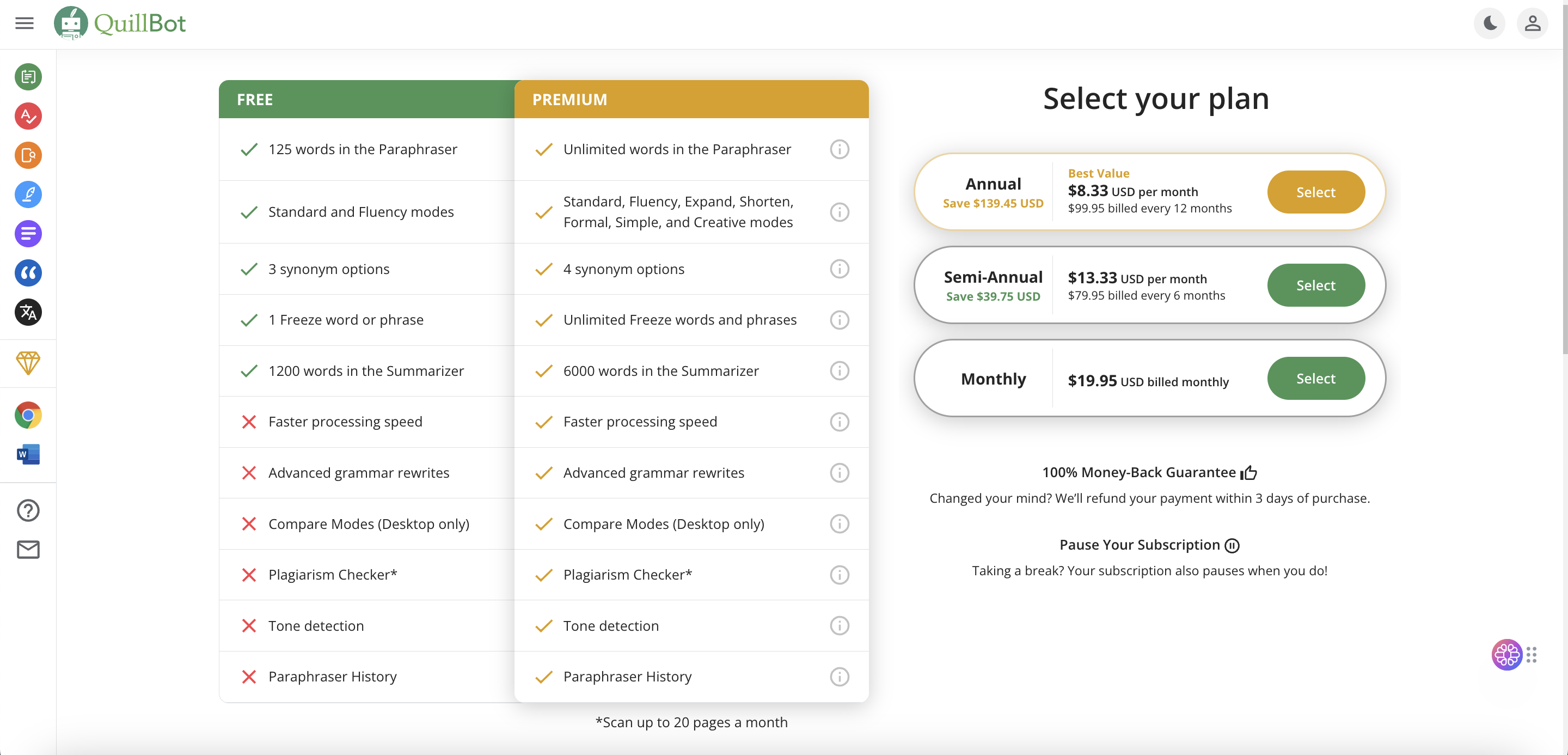
Task: Show info for Unlimited words in Paraphraser
Action: click(x=840, y=149)
